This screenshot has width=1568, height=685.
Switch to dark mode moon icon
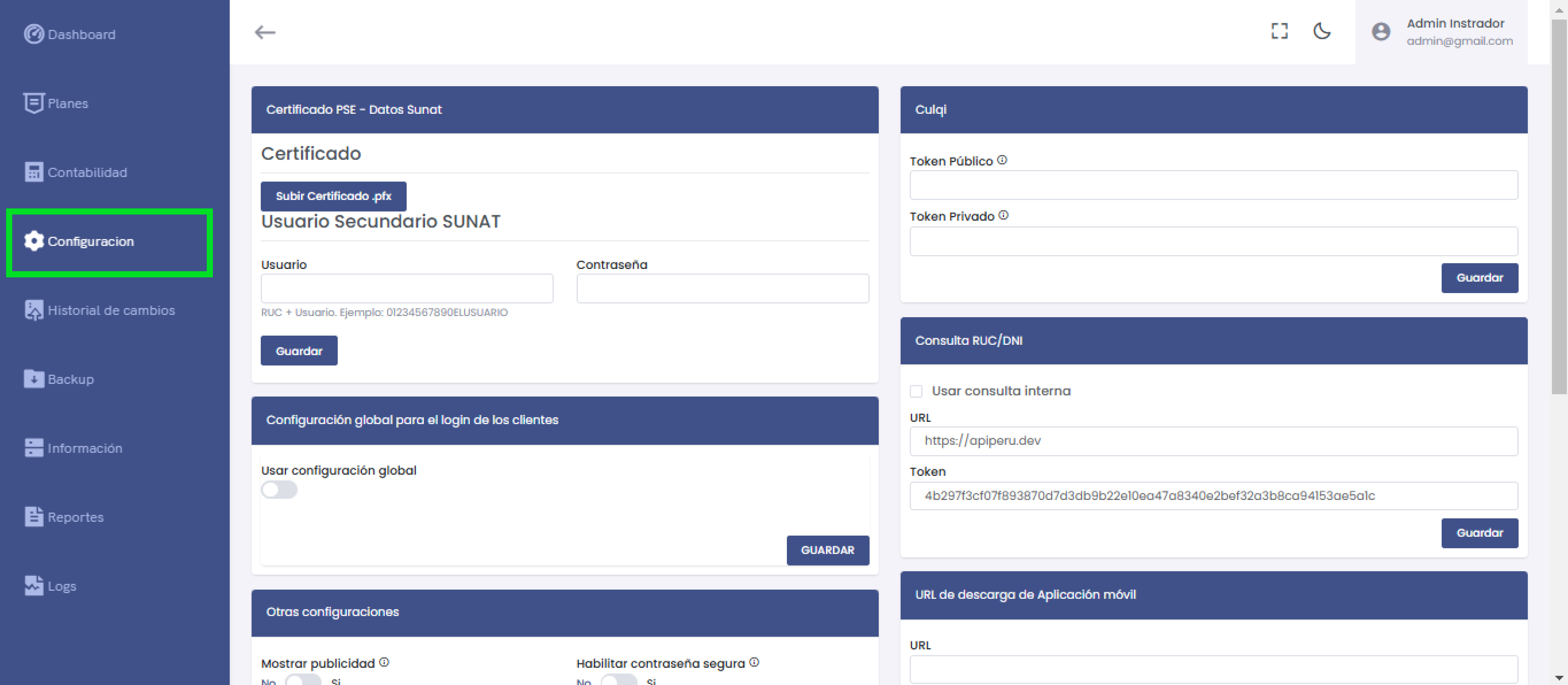pyautogui.click(x=1321, y=31)
